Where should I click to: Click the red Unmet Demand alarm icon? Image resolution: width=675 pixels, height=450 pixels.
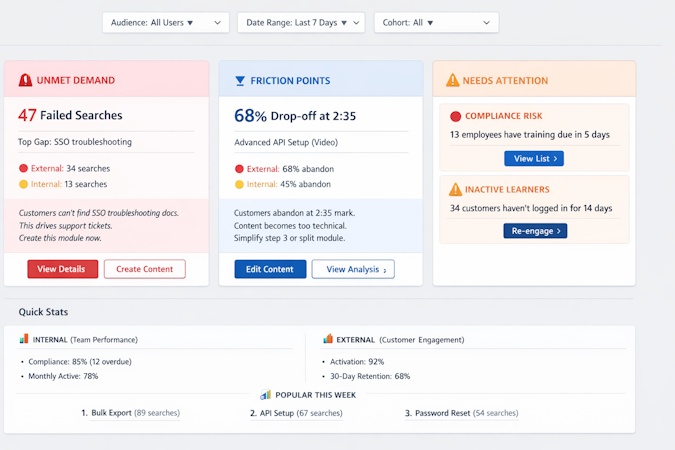(25, 80)
